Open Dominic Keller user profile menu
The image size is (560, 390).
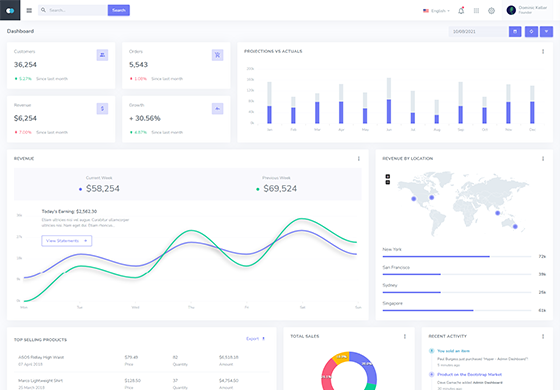point(527,10)
